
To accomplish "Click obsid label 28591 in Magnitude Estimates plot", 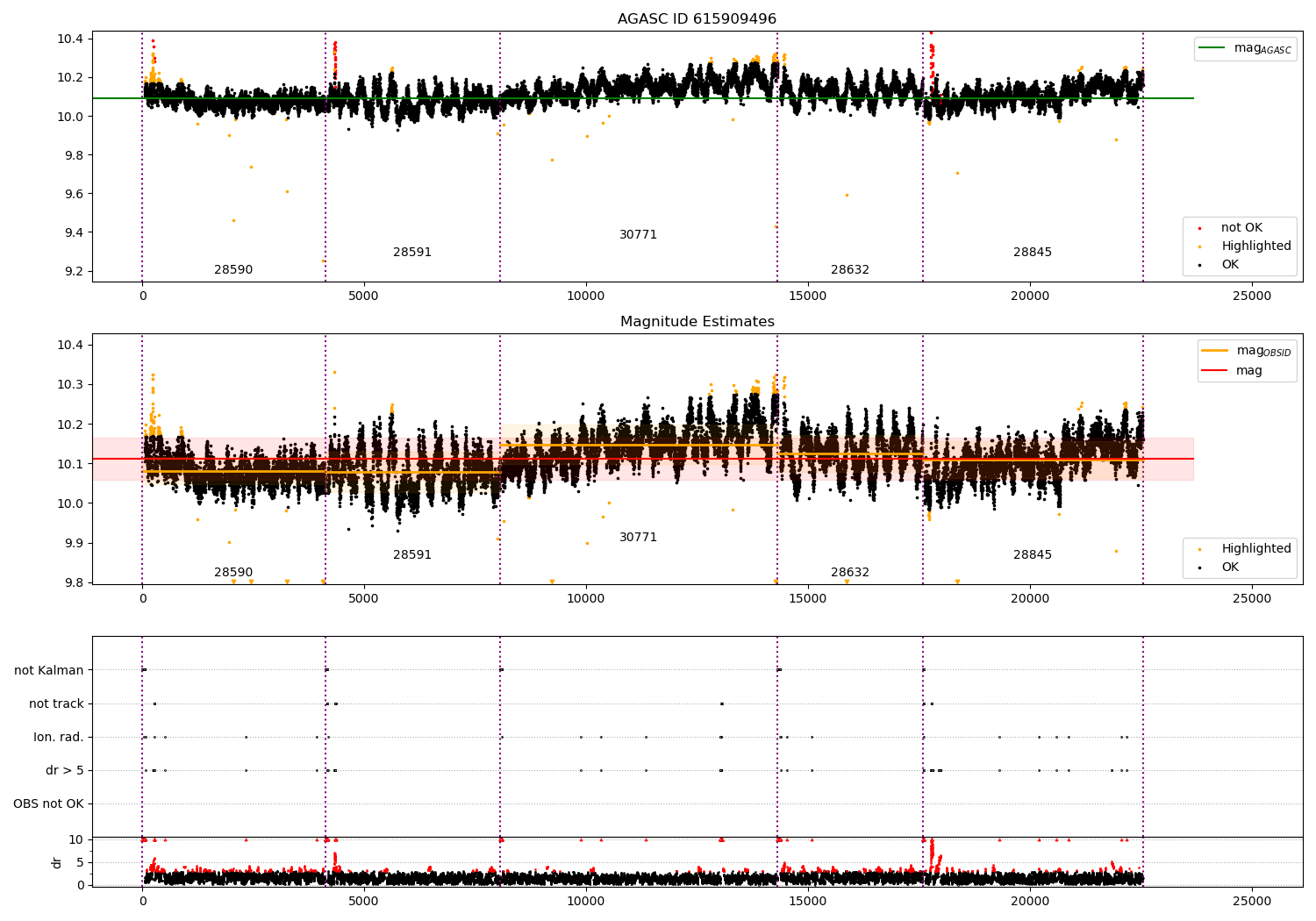I will pos(412,555).
